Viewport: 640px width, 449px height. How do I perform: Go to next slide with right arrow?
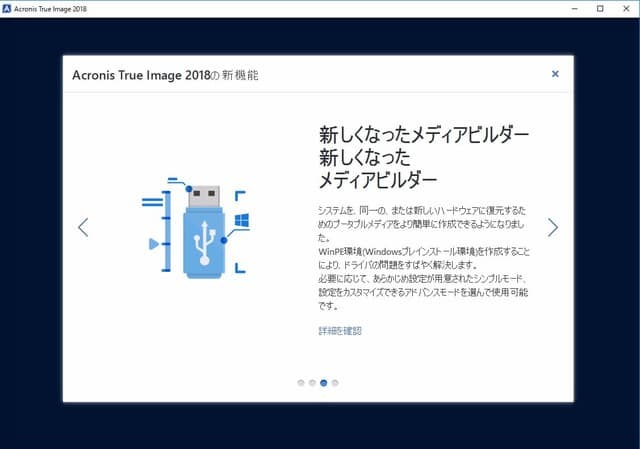[x=552, y=228]
